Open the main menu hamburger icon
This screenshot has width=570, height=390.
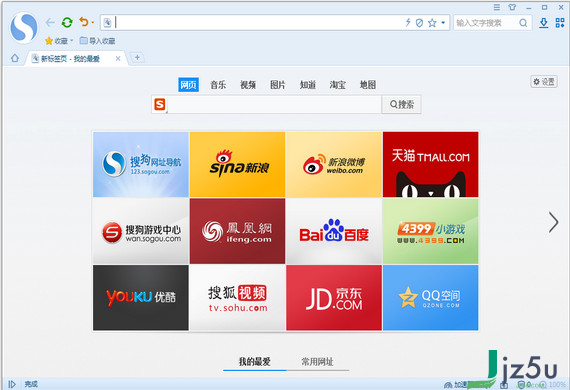pos(497,7)
